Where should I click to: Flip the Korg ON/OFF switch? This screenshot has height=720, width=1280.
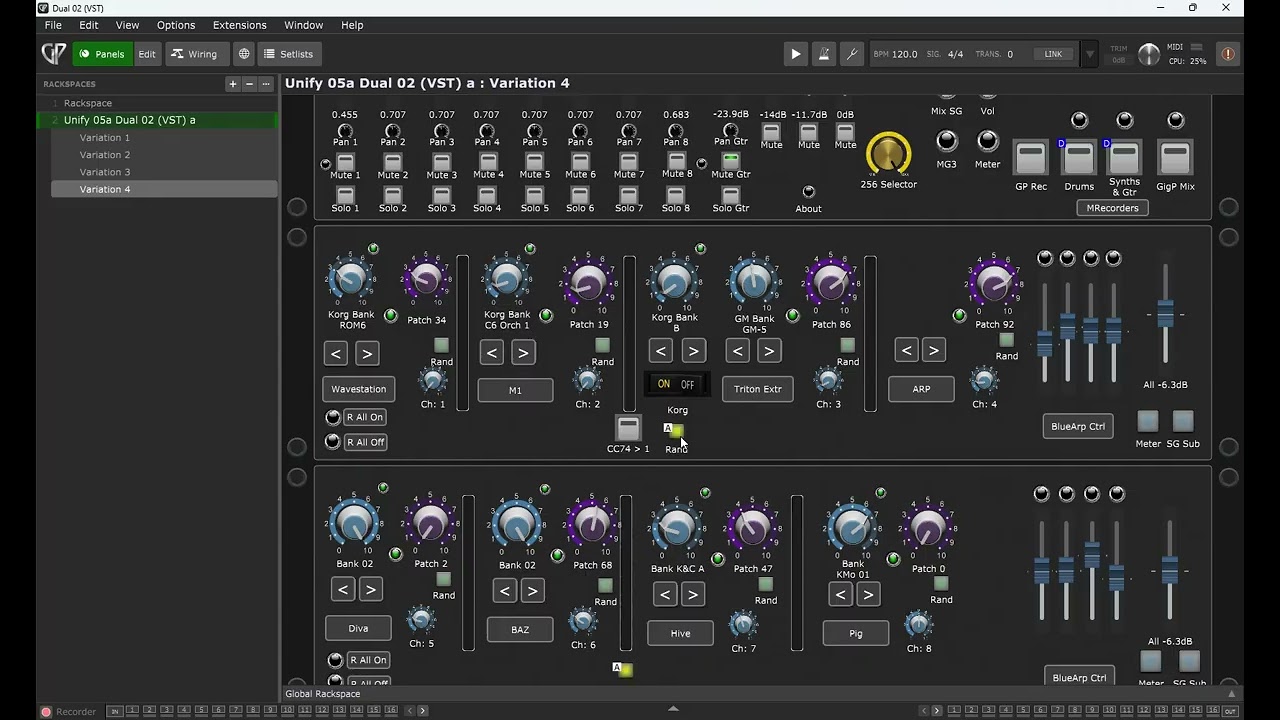(676, 384)
